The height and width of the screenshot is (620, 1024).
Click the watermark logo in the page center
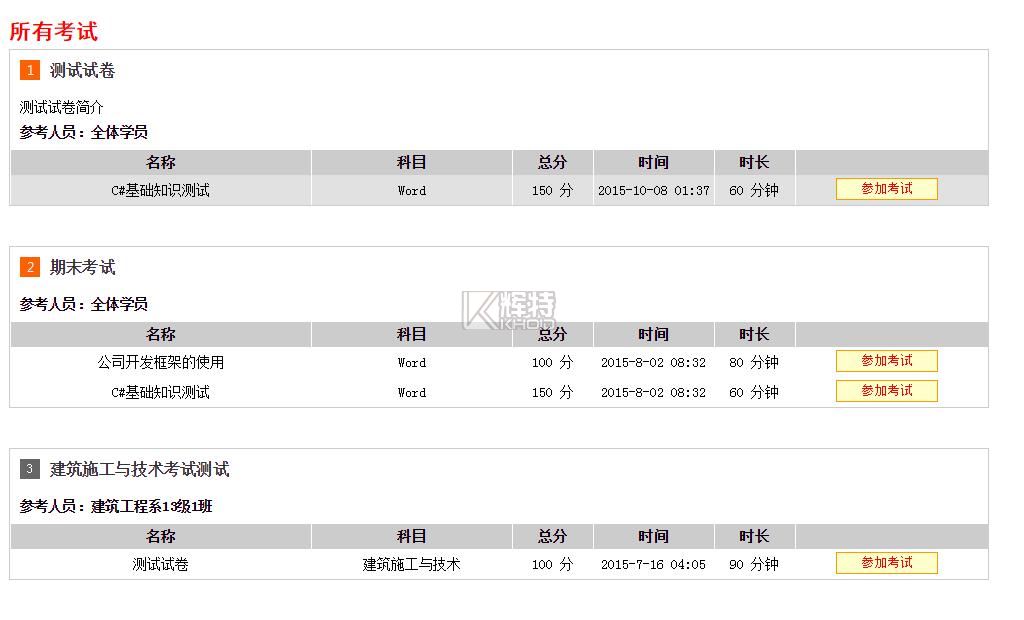(x=508, y=310)
